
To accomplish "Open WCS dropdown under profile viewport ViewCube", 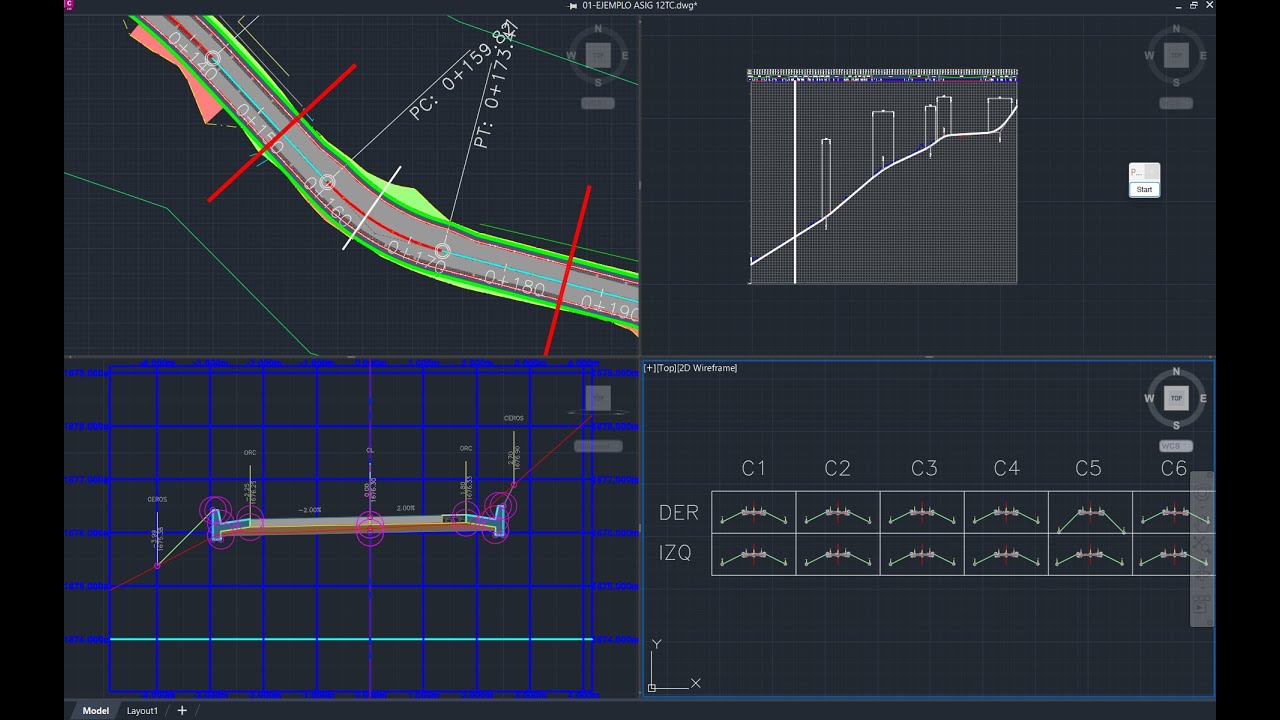I will (1176, 103).
